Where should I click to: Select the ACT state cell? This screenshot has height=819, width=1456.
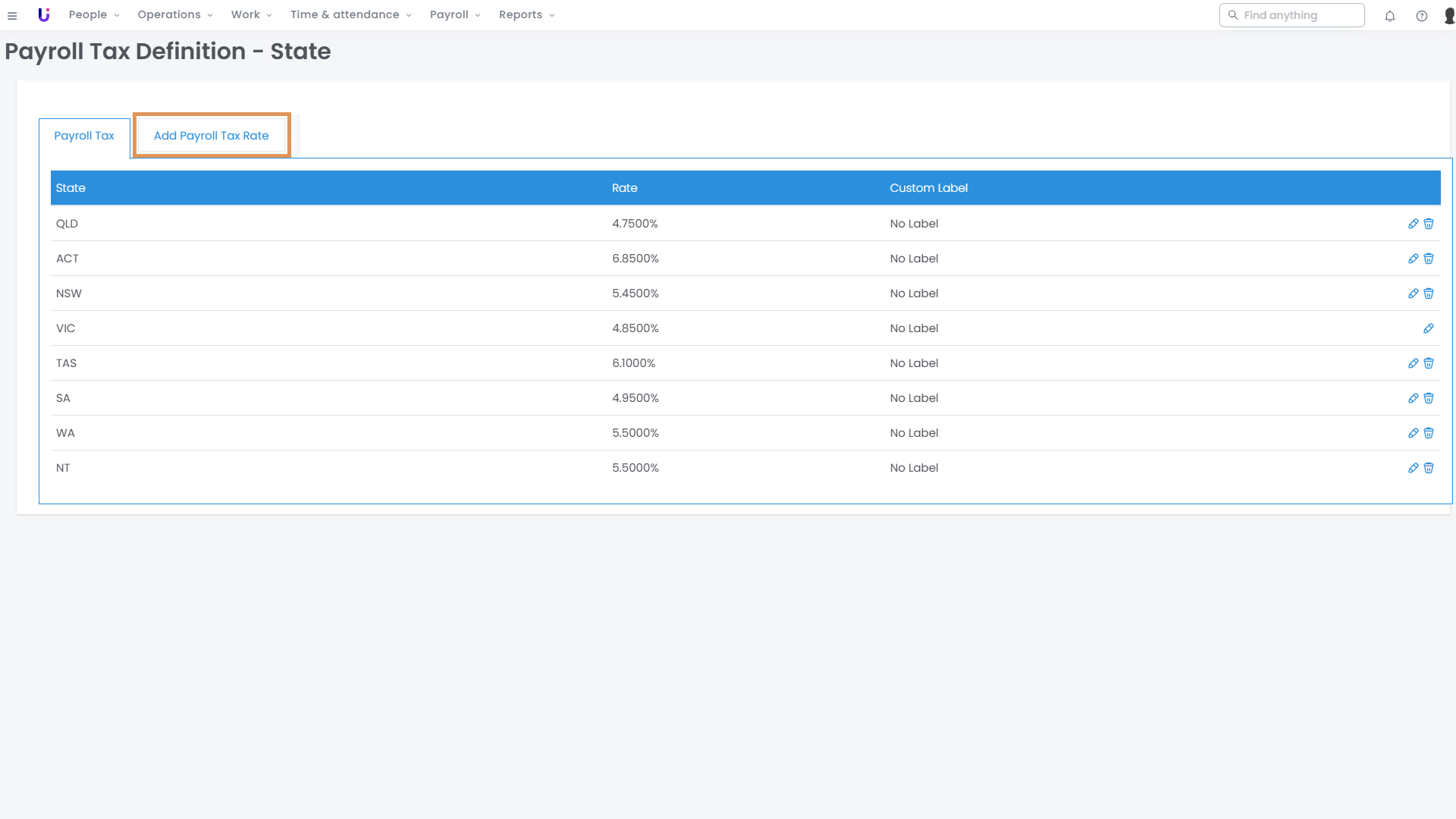click(67, 259)
